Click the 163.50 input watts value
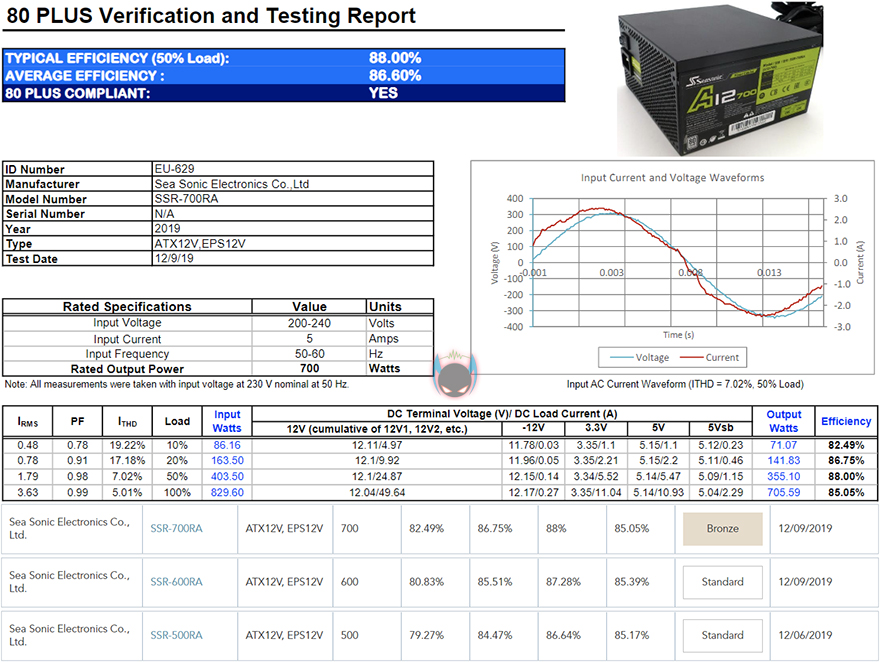The image size is (880, 662). 227,460
